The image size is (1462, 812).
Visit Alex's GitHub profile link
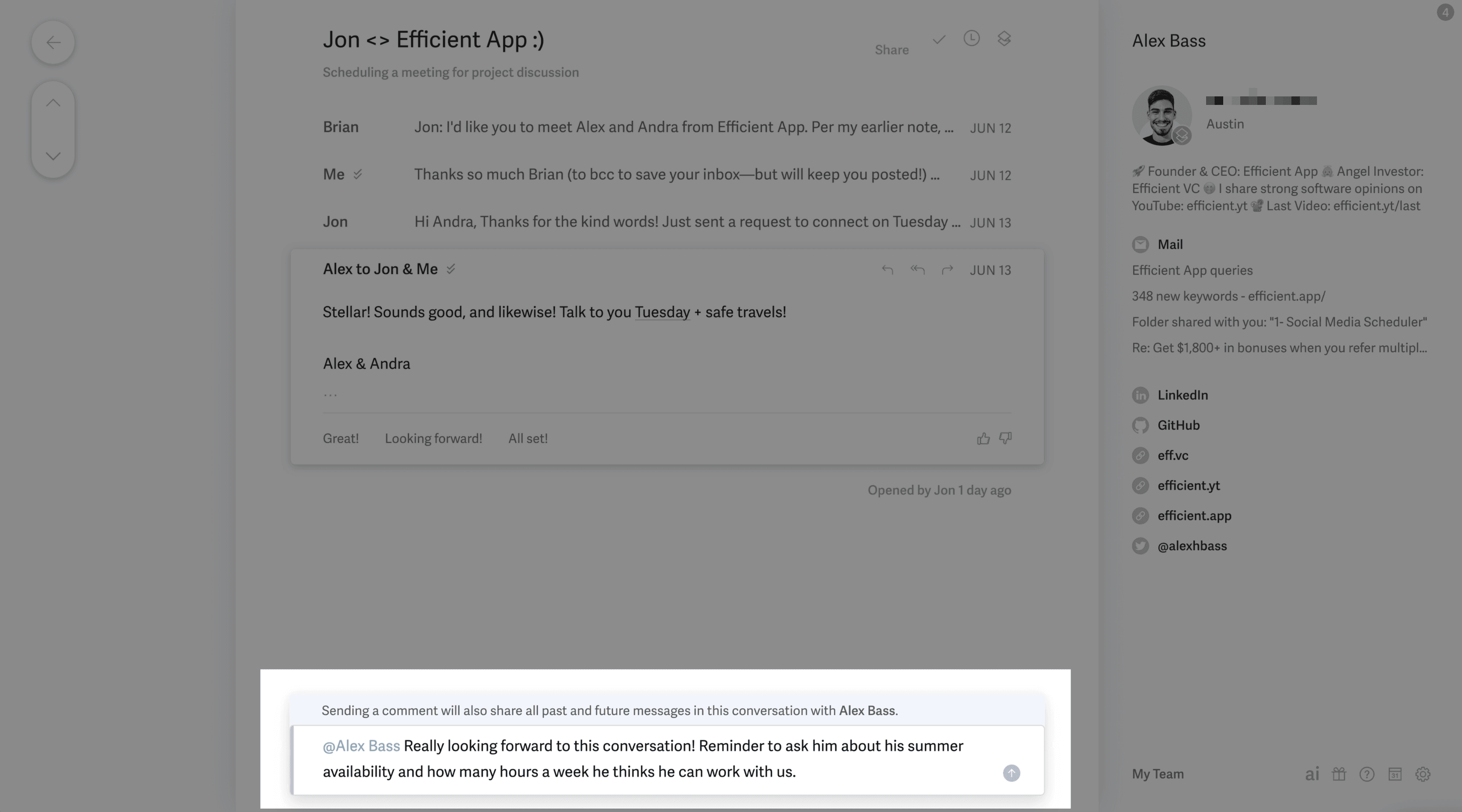1179,425
